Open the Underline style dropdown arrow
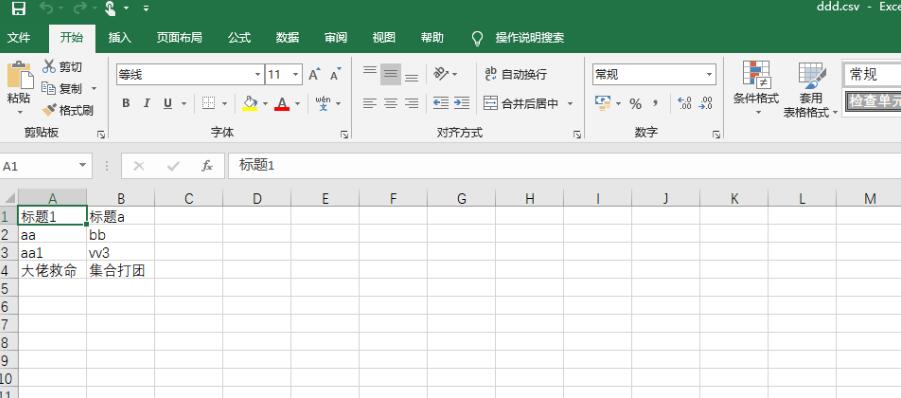 point(184,104)
